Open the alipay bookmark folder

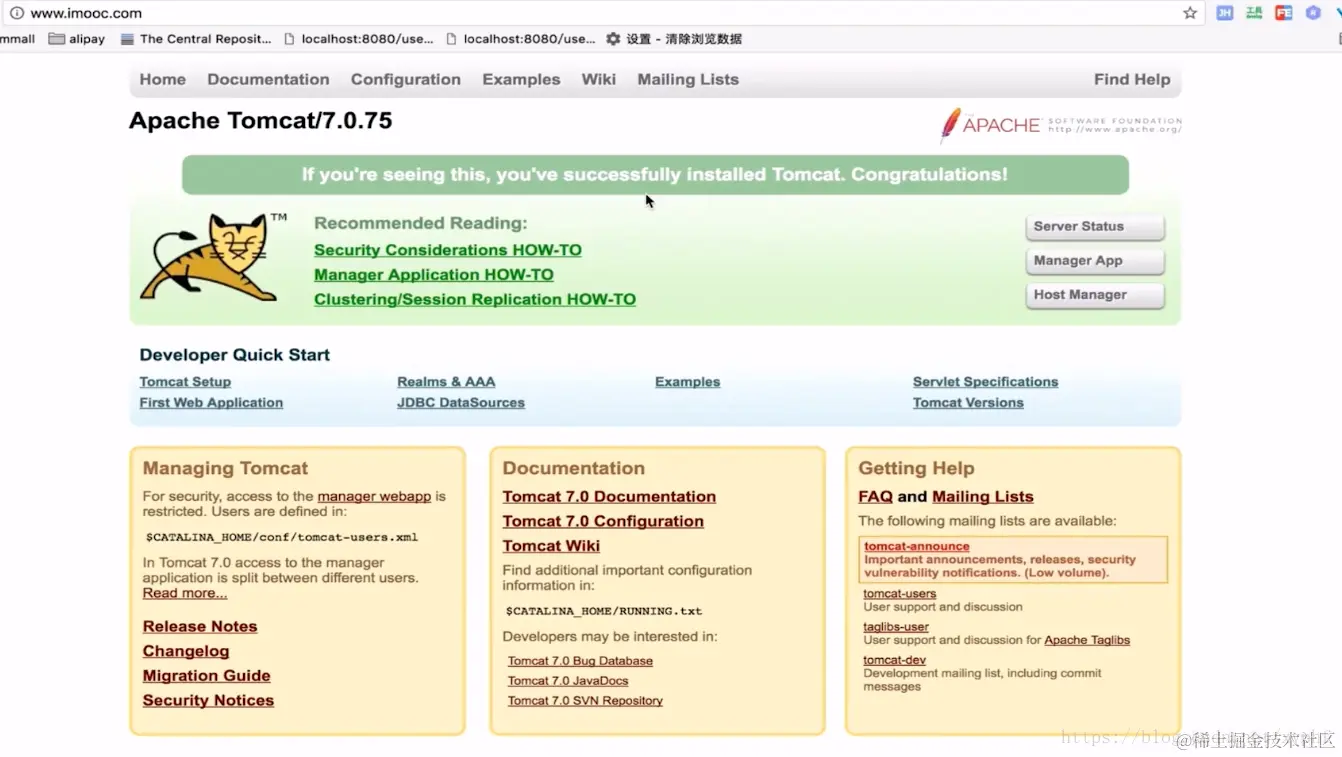coord(77,39)
